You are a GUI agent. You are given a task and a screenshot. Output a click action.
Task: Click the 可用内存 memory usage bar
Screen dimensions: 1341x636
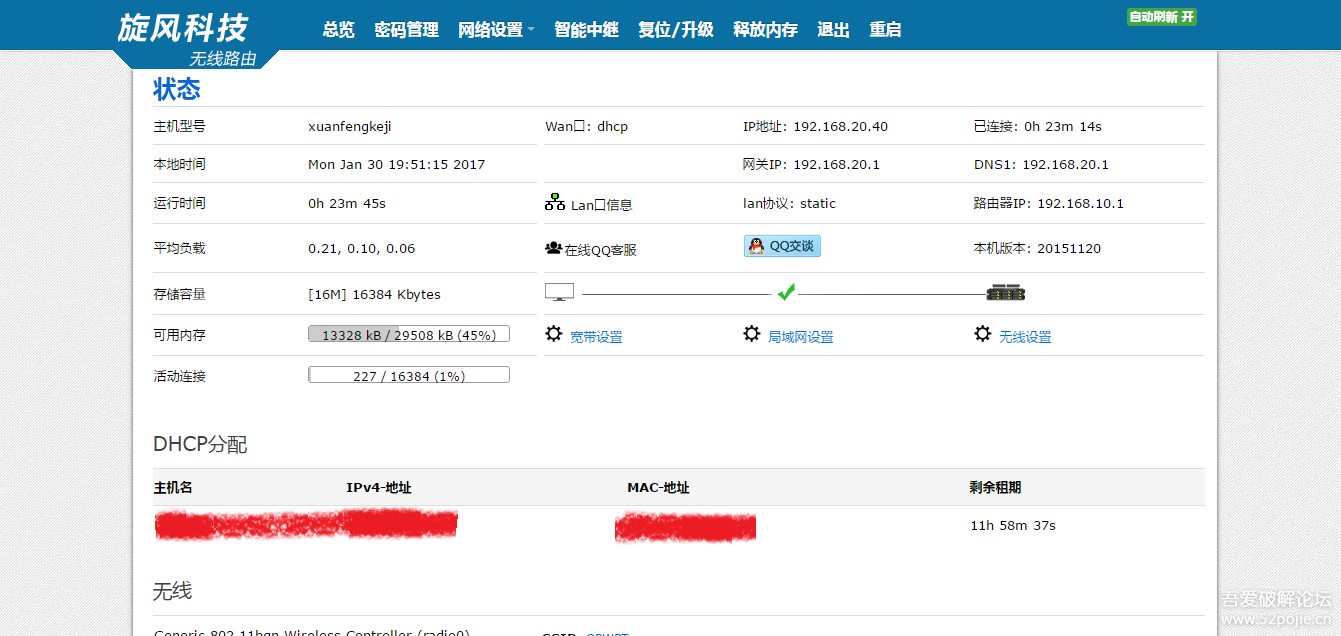click(408, 333)
